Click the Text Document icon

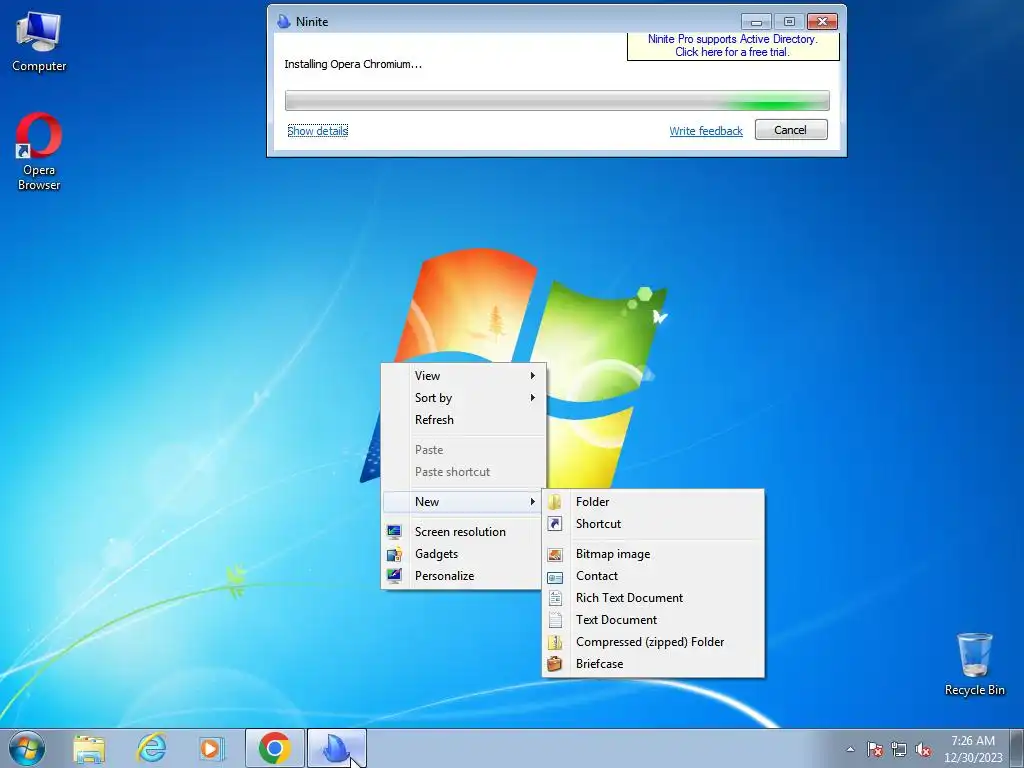(x=555, y=620)
